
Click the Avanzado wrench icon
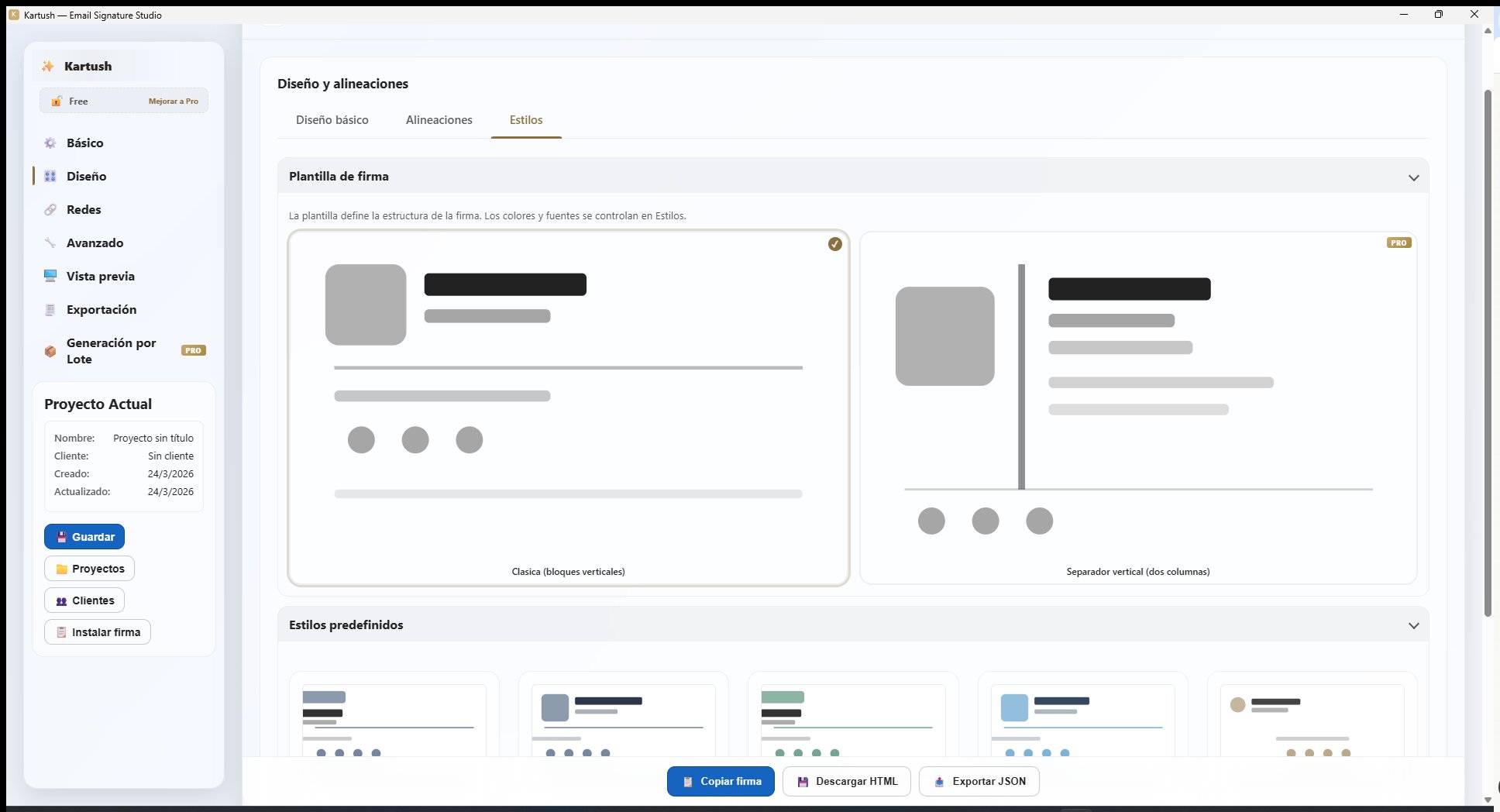tap(50, 243)
